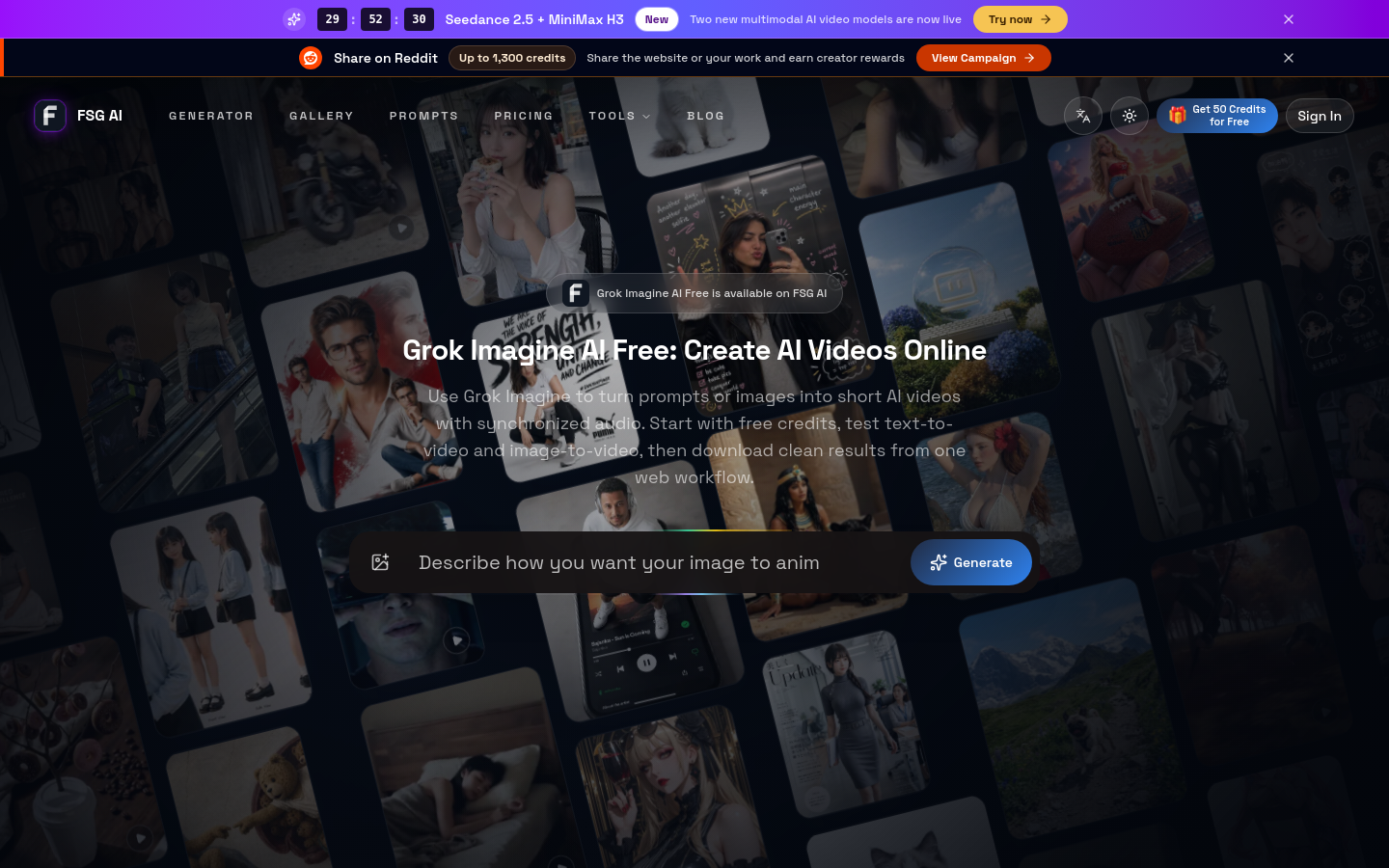Toggle the light/dark theme sun button

(1130, 116)
